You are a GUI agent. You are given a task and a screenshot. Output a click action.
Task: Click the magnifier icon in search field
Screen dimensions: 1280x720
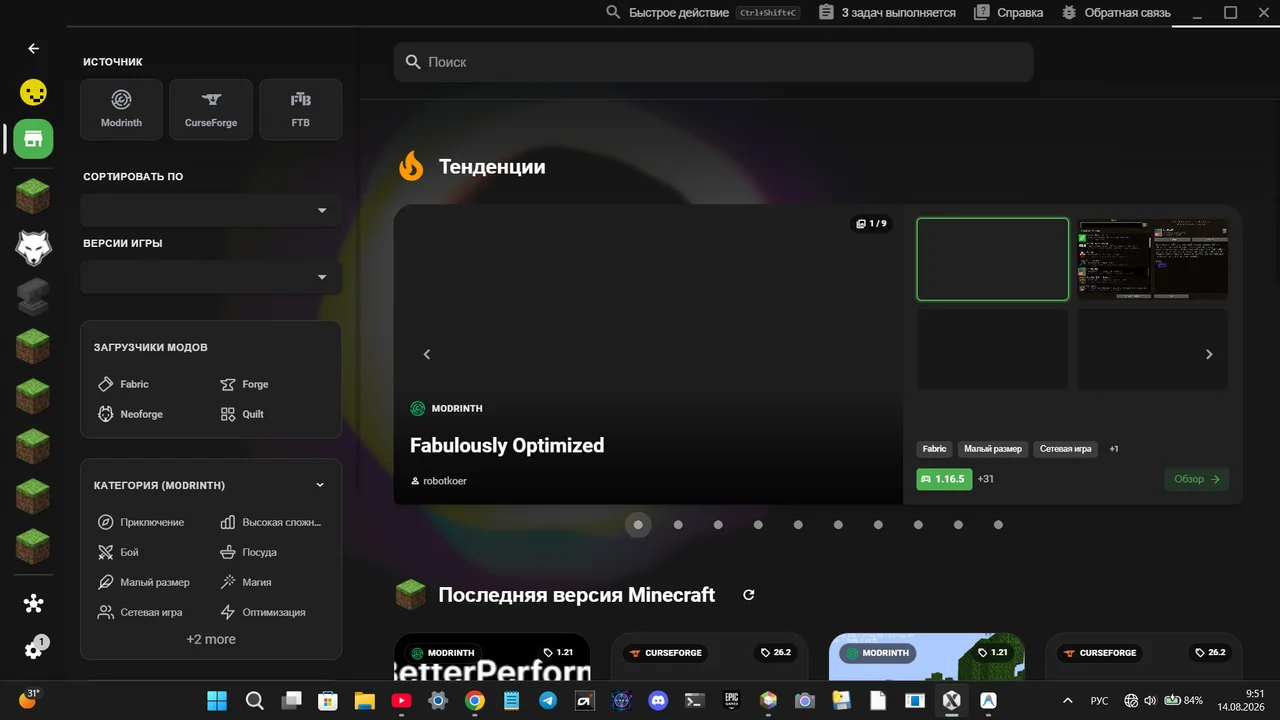click(x=412, y=62)
